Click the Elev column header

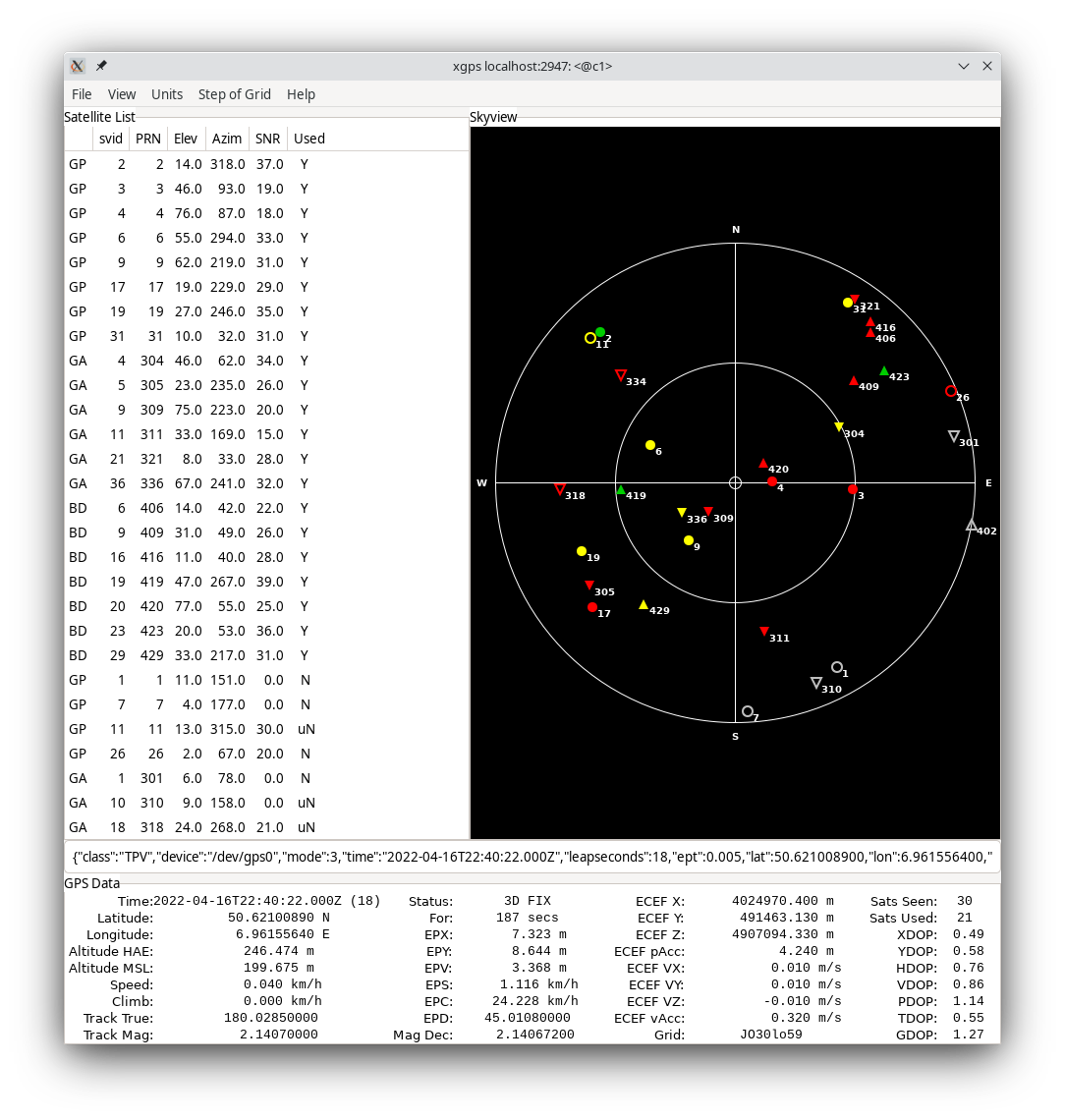tap(186, 139)
